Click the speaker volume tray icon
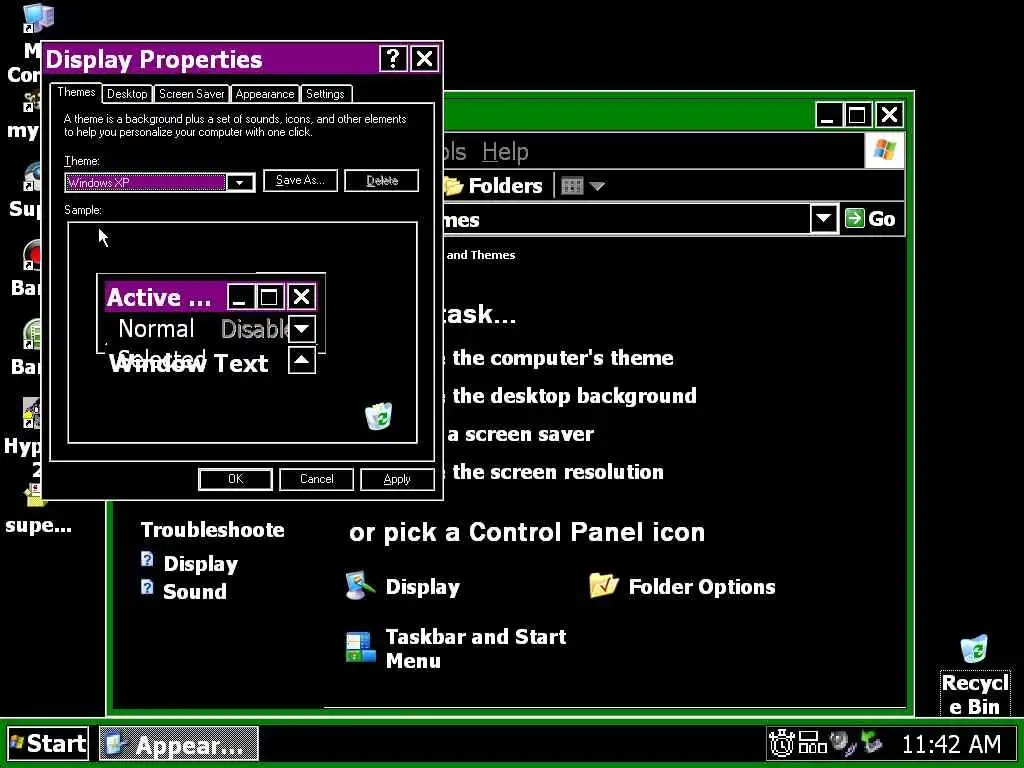The image size is (1024, 768). click(842, 743)
